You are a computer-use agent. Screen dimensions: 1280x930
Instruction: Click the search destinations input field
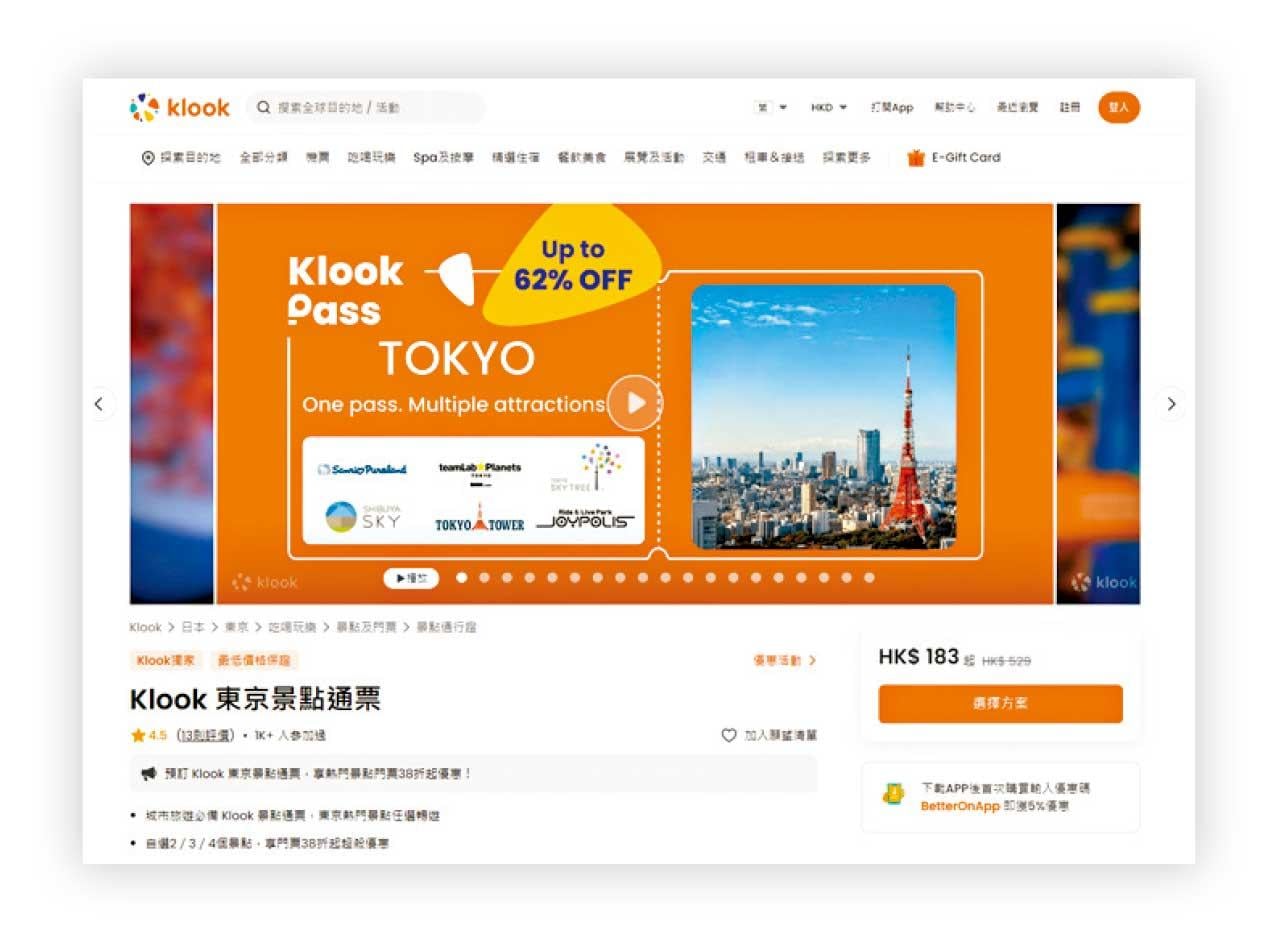point(366,107)
